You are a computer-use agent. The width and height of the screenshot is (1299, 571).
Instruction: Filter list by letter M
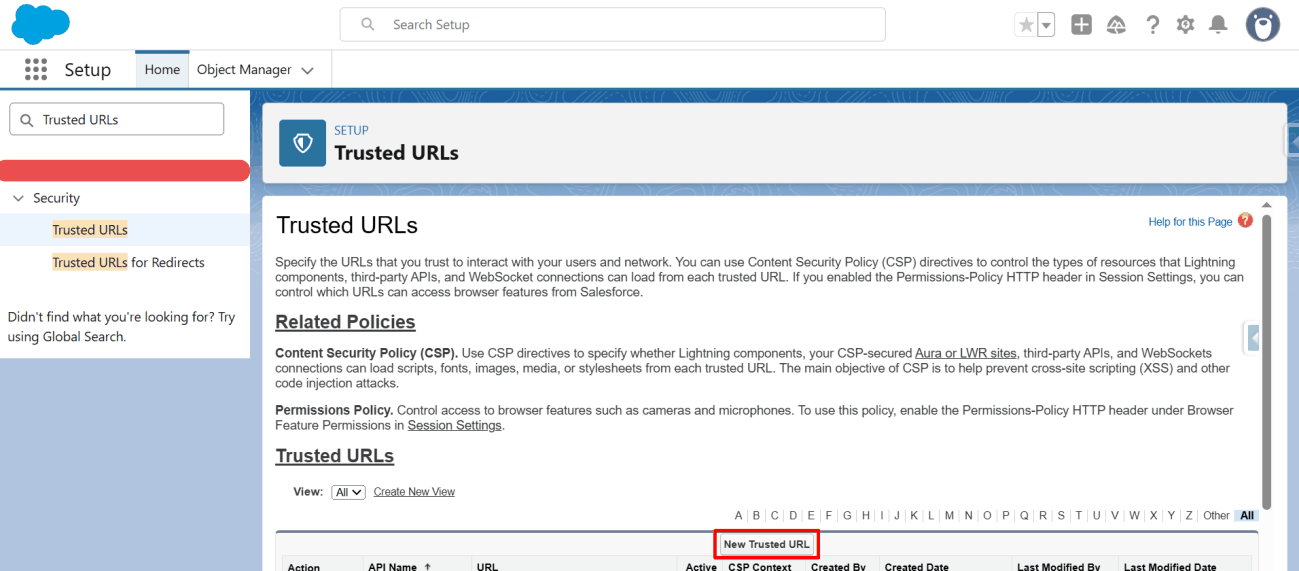point(949,516)
